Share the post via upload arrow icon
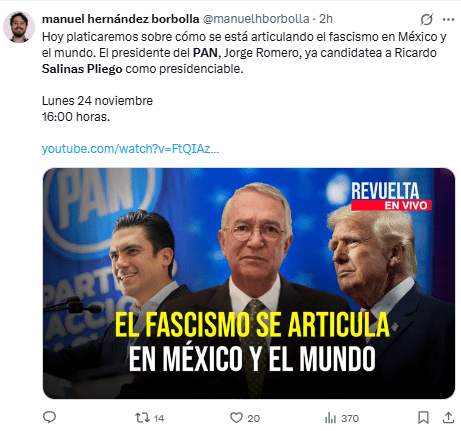The image size is (461, 431). coord(449,417)
